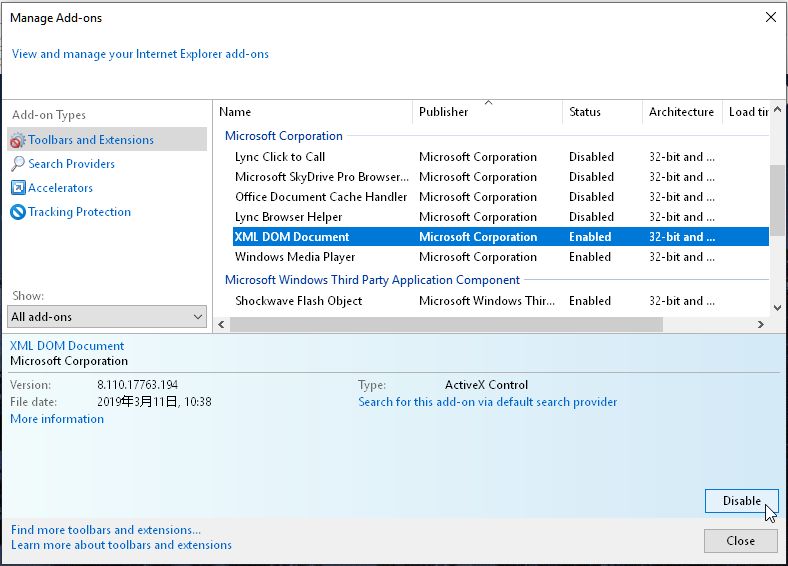This screenshot has height=566, width=788.
Task: Click the Tracking Protection blocked icon
Action: tap(18, 212)
